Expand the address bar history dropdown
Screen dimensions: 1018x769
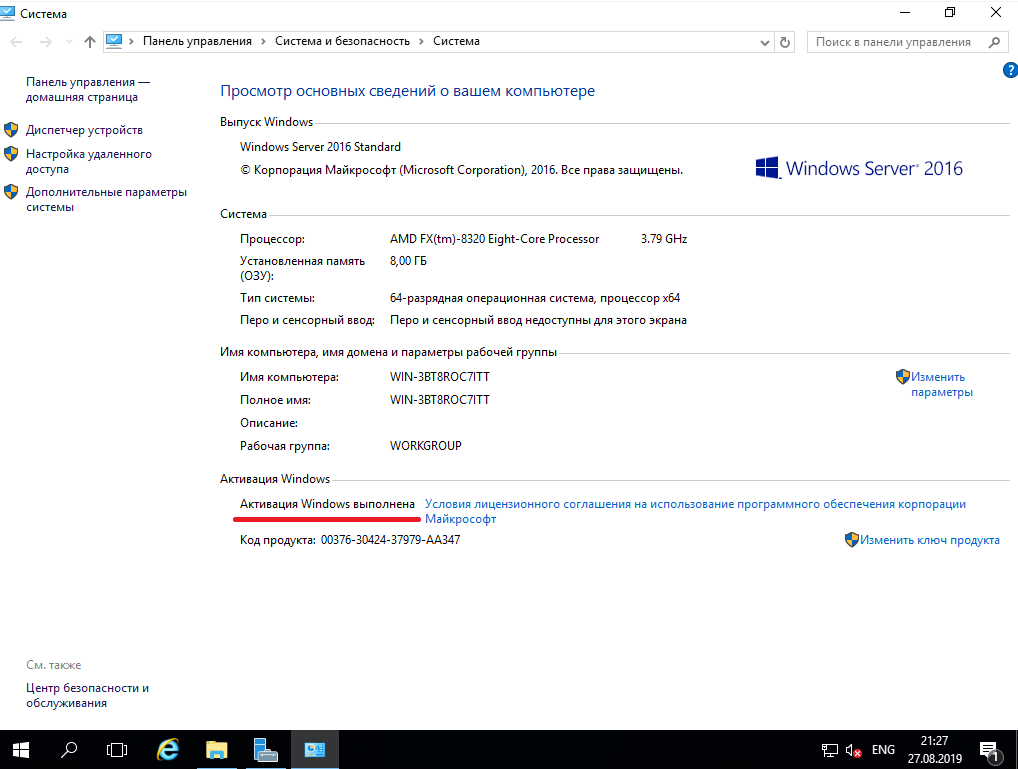(x=764, y=42)
